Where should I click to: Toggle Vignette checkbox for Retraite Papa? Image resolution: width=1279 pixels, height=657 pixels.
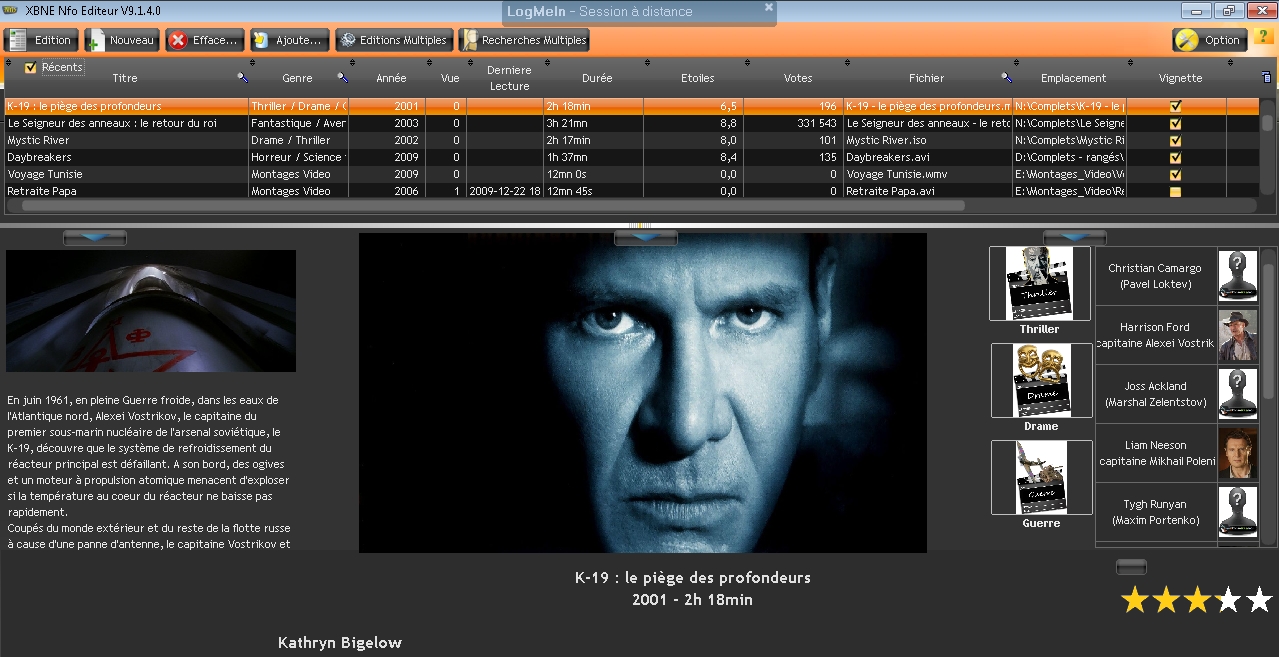[x=1176, y=191]
